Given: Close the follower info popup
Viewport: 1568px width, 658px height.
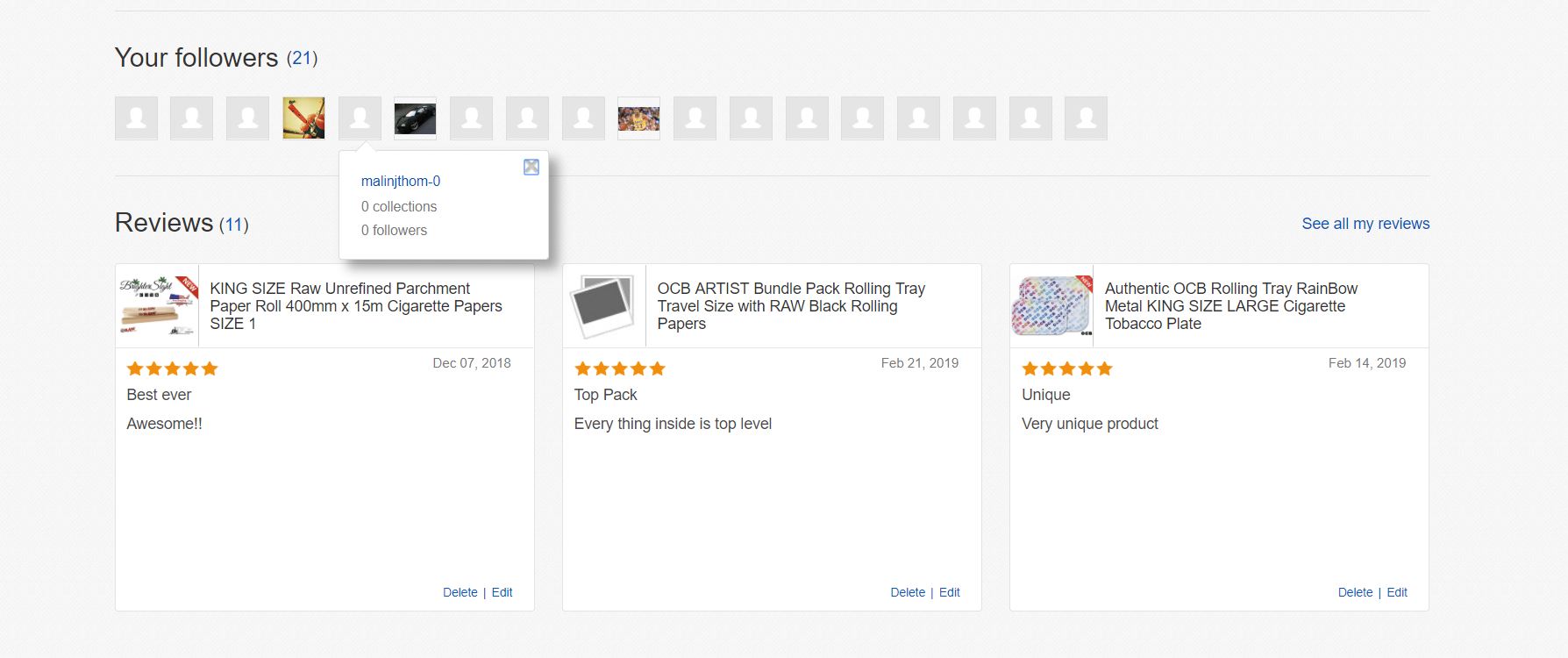Looking at the screenshot, I should pos(531,167).
